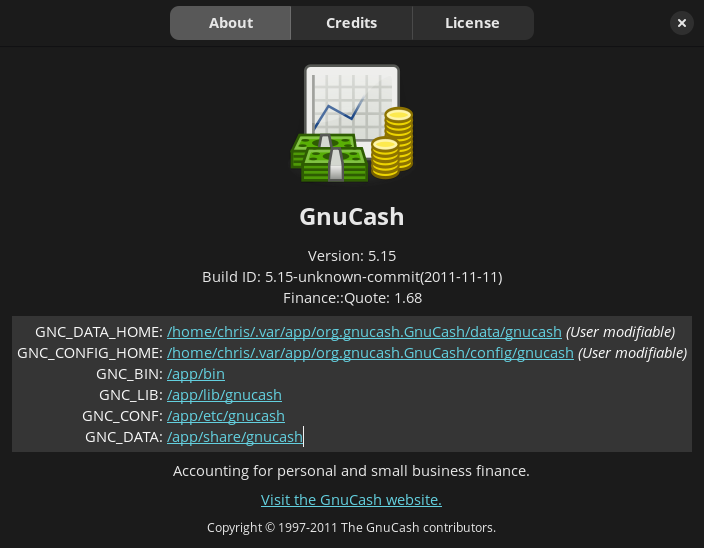Select the Build ID line

pos(352,276)
